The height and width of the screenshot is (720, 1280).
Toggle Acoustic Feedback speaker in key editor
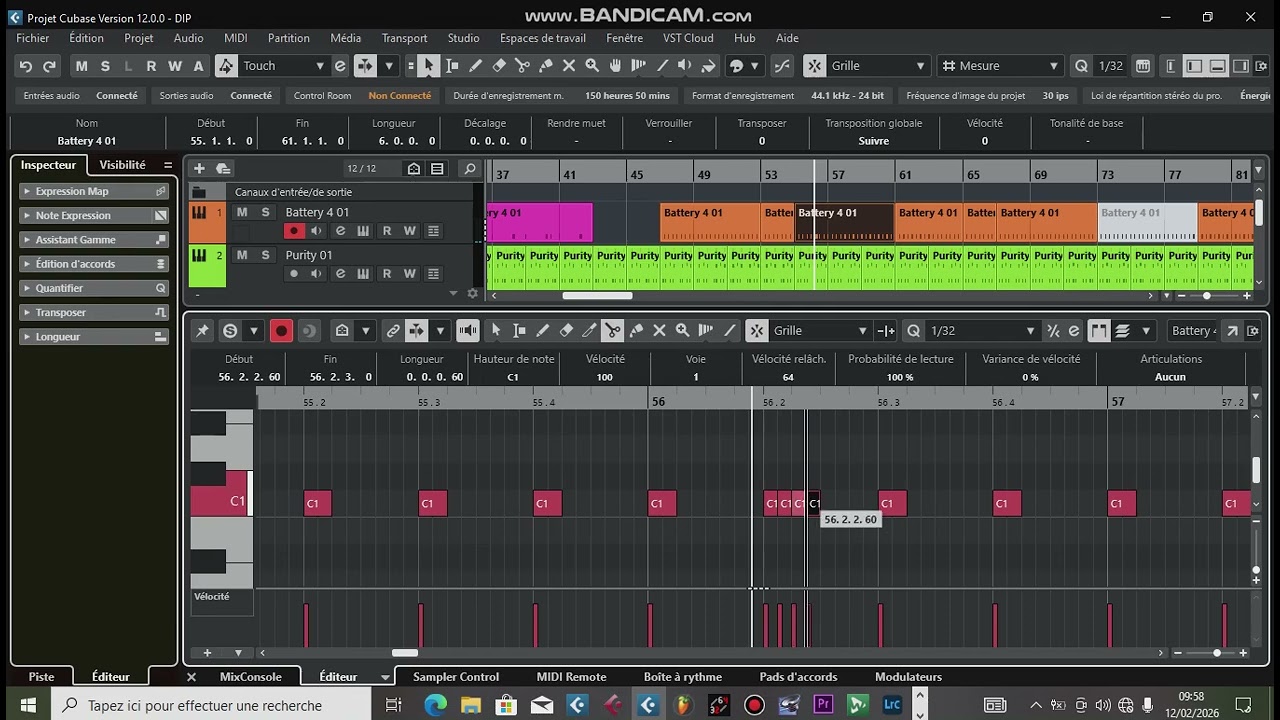click(x=467, y=331)
